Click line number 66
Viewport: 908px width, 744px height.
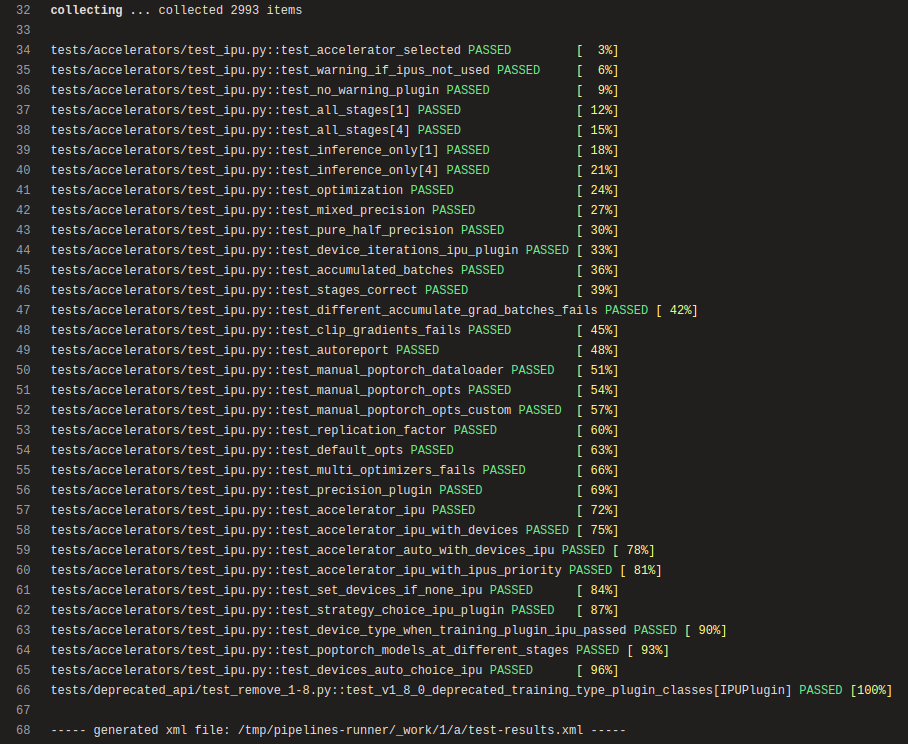coord(23,690)
